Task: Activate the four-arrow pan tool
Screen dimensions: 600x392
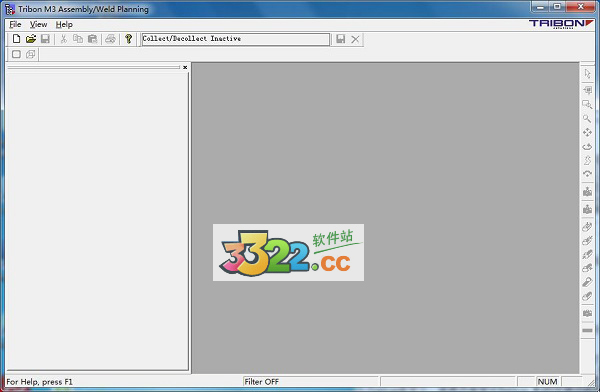Action: [587, 132]
